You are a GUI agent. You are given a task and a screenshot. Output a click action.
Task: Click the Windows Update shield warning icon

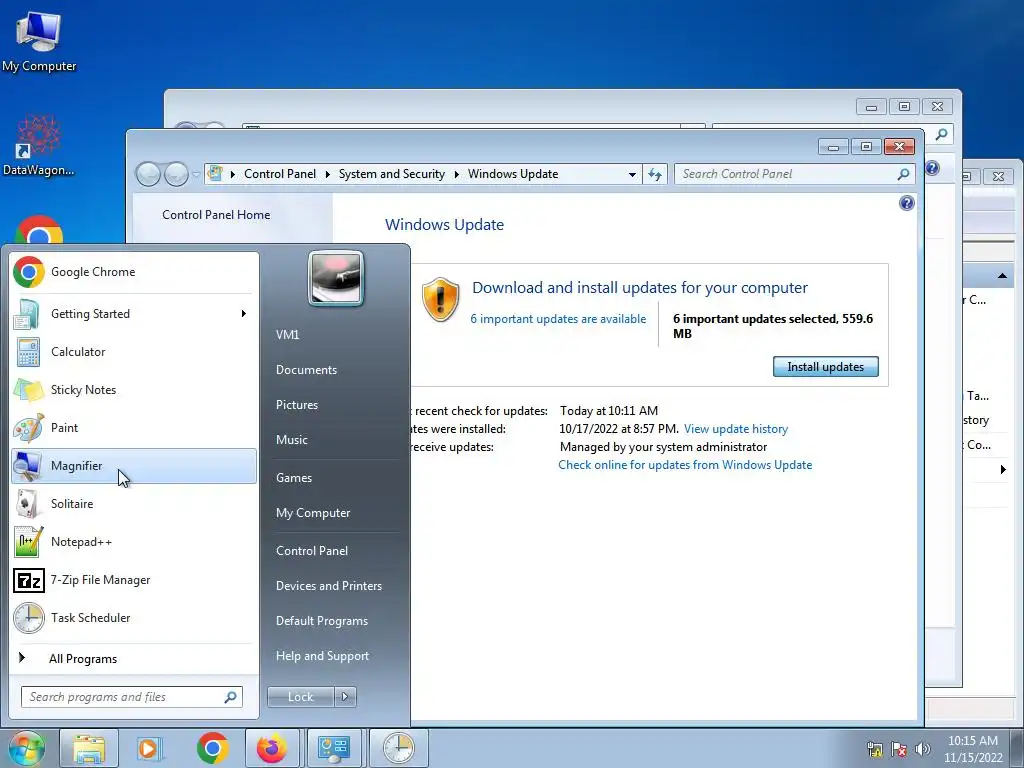pyautogui.click(x=441, y=299)
